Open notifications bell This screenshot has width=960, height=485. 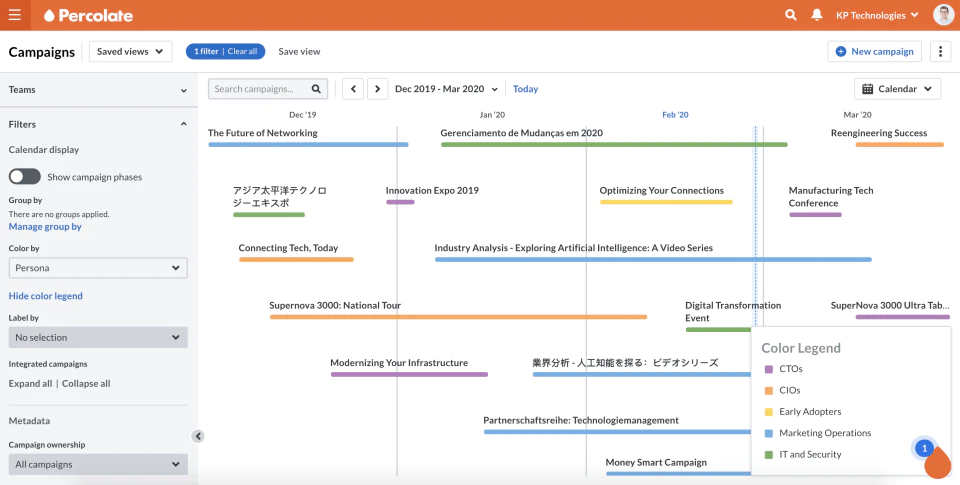[x=816, y=15]
